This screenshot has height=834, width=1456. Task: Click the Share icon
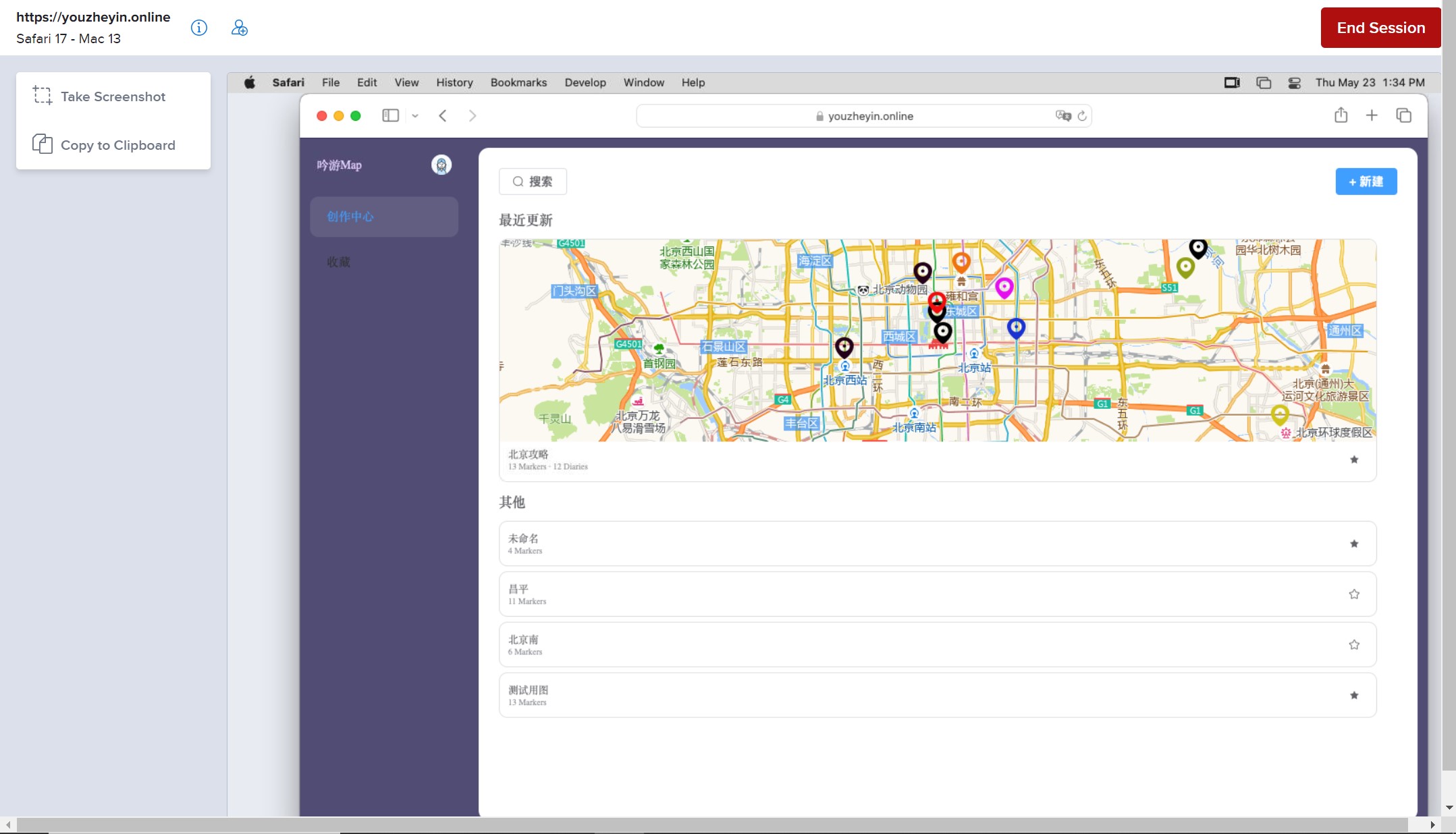point(1341,115)
